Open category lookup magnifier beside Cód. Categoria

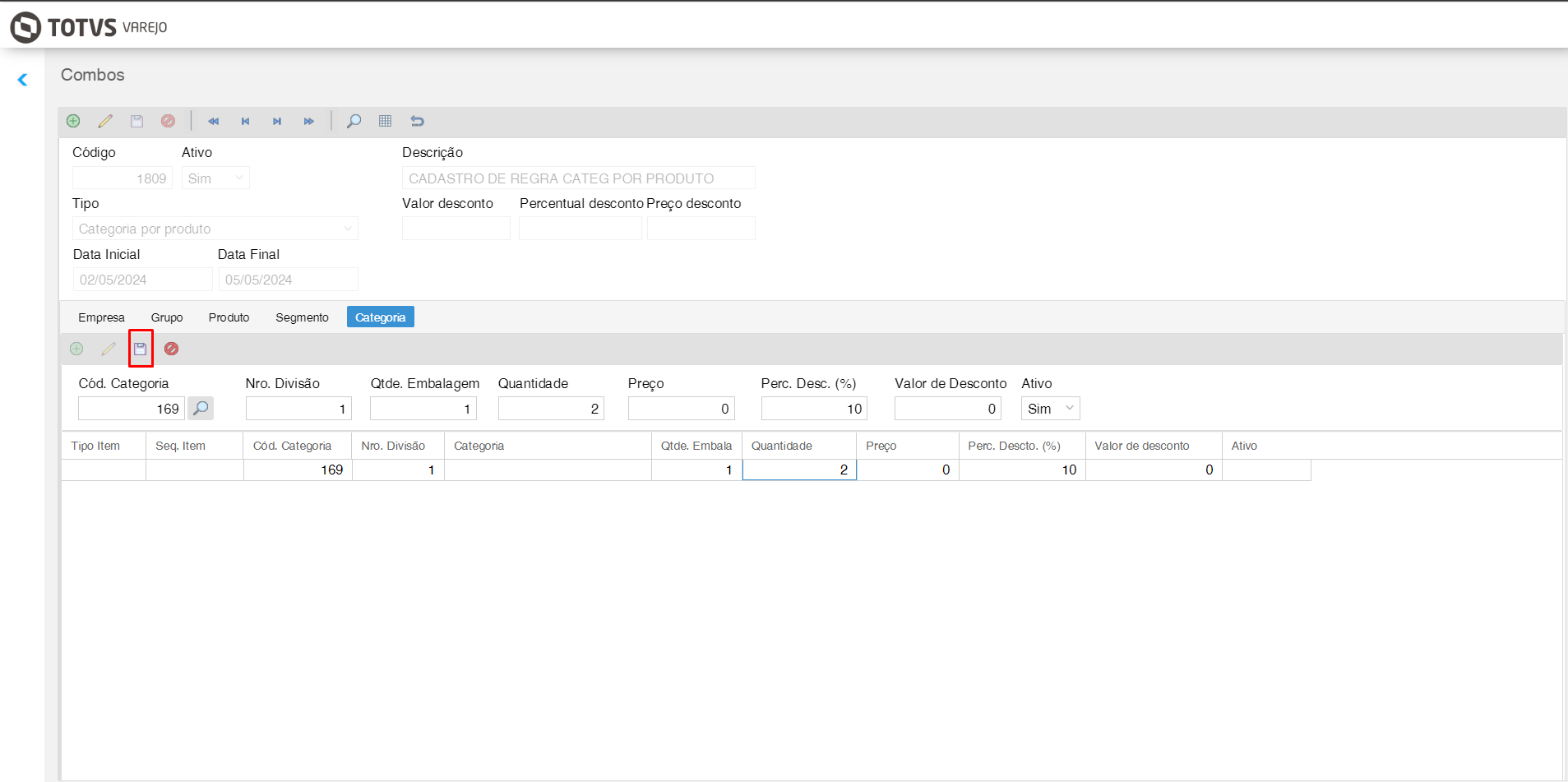201,409
